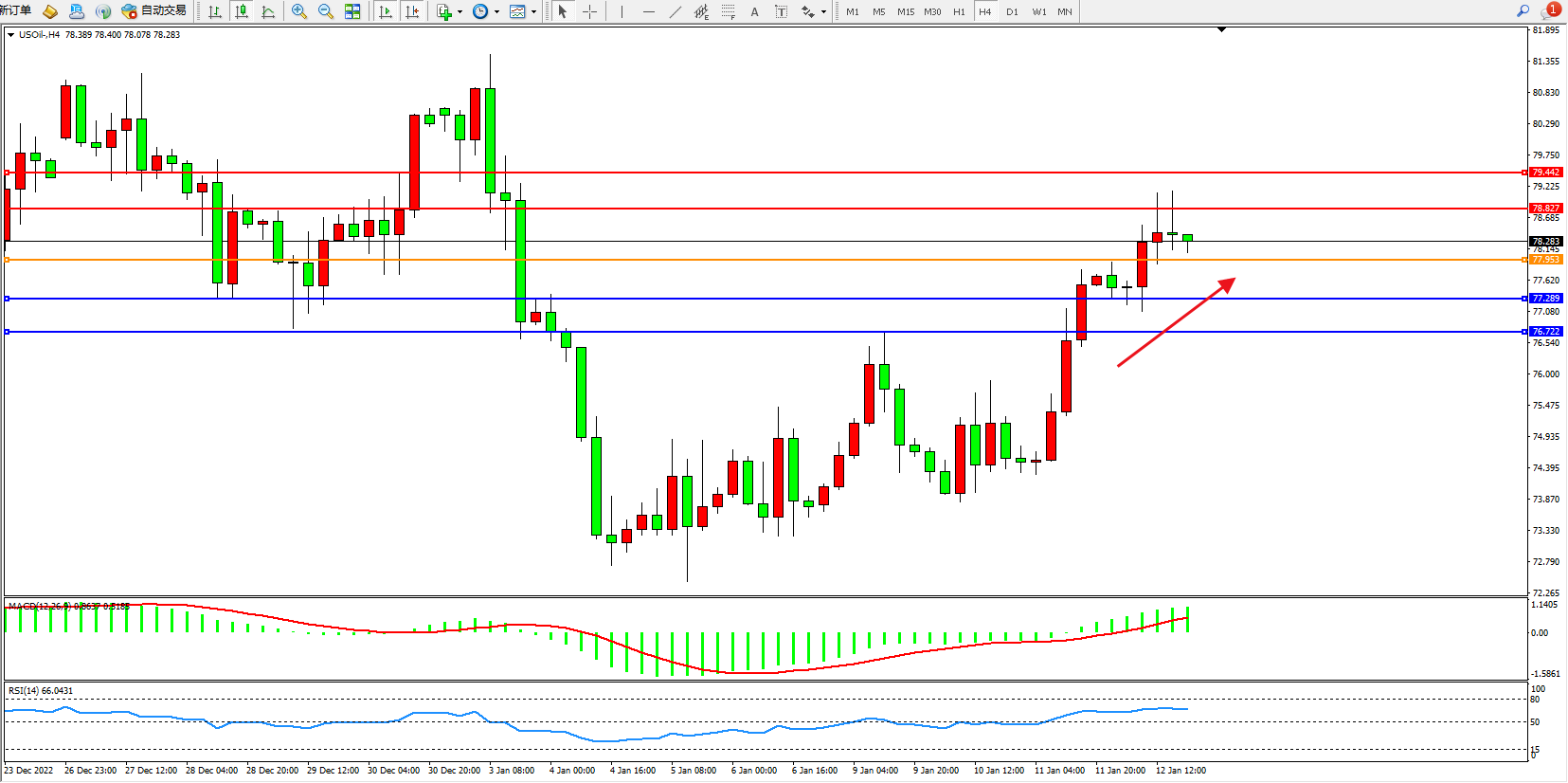Viewport: 1568px width, 783px height.
Task: Switch to the D1 timeframe
Action: point(1012,11)
